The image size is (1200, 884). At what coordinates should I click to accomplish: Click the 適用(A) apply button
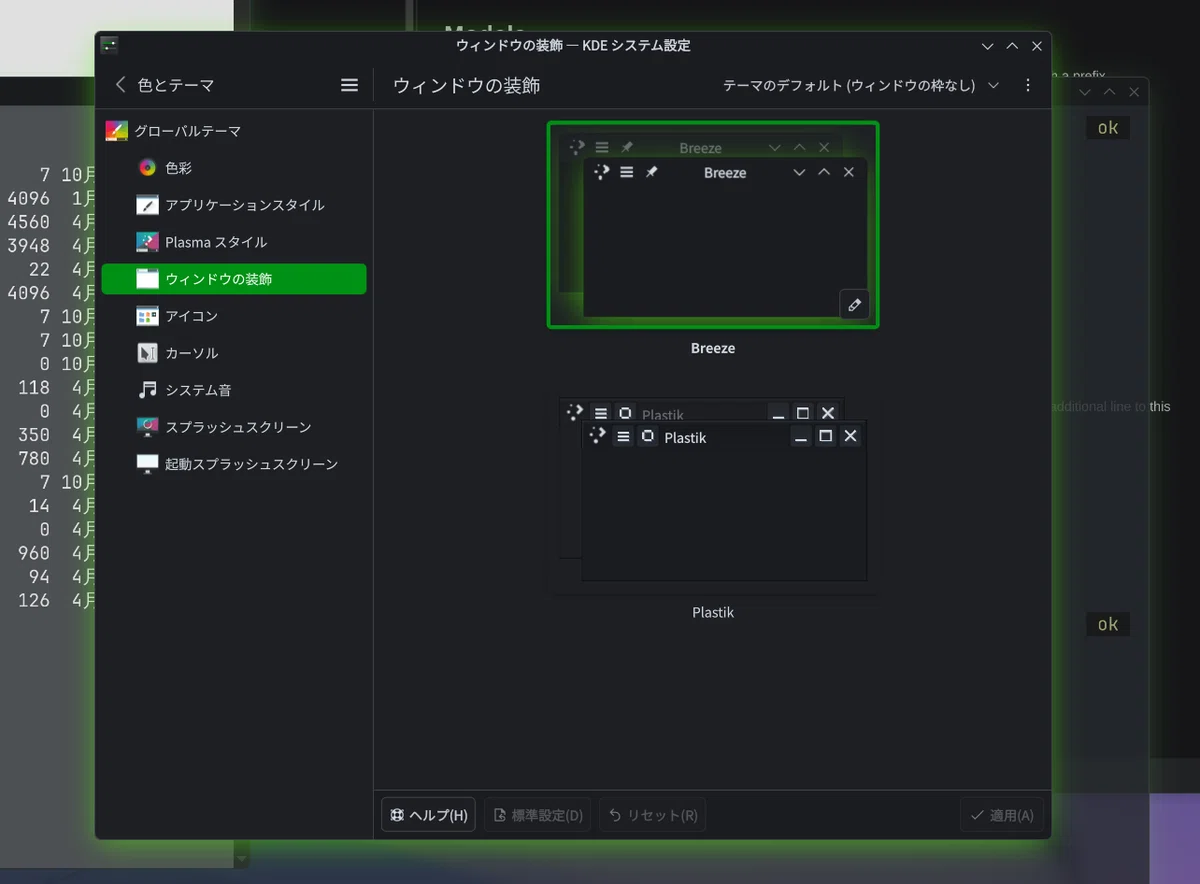(x=1002, y=814)
